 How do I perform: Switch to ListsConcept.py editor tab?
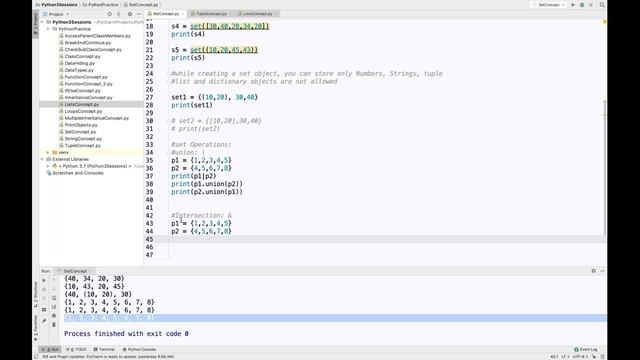pos(257,14)
